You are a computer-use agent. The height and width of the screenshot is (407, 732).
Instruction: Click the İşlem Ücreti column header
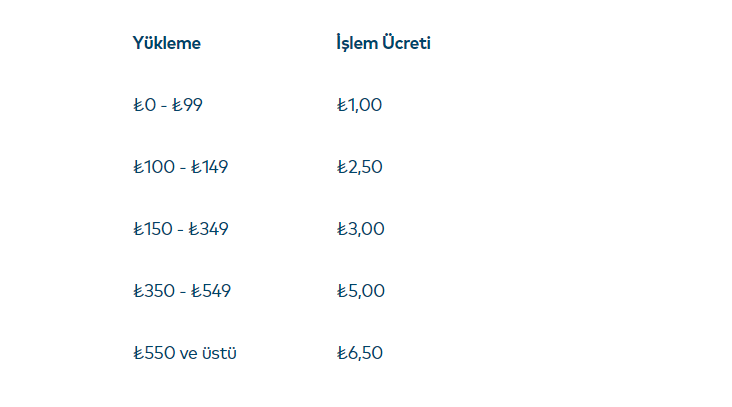point(383,43)
